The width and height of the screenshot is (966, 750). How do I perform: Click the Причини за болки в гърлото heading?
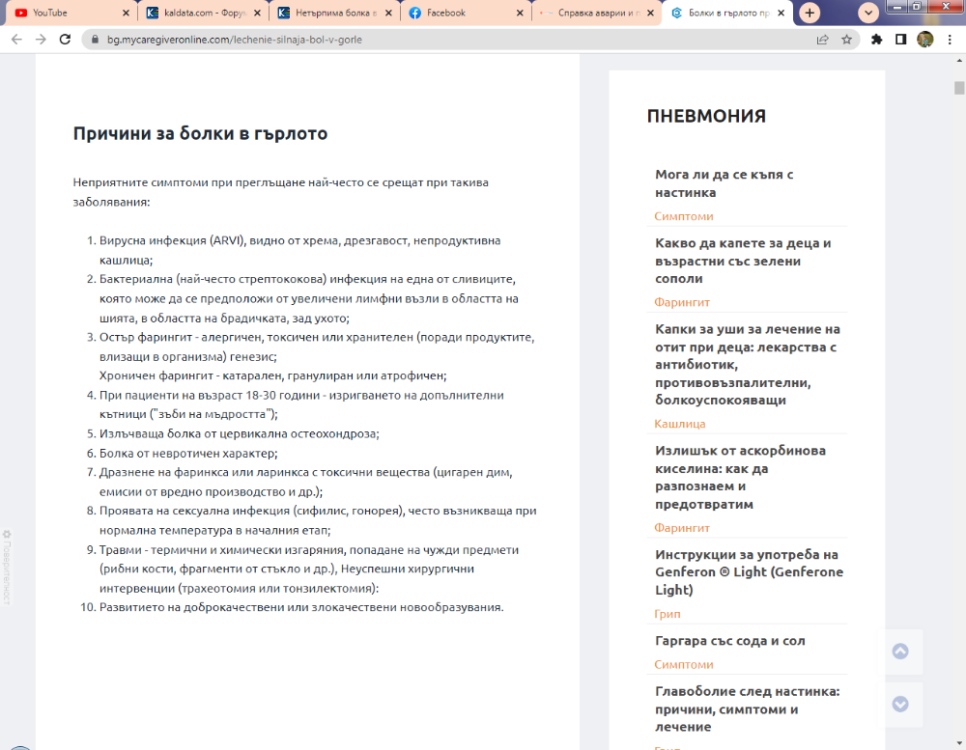pos(200,134)
